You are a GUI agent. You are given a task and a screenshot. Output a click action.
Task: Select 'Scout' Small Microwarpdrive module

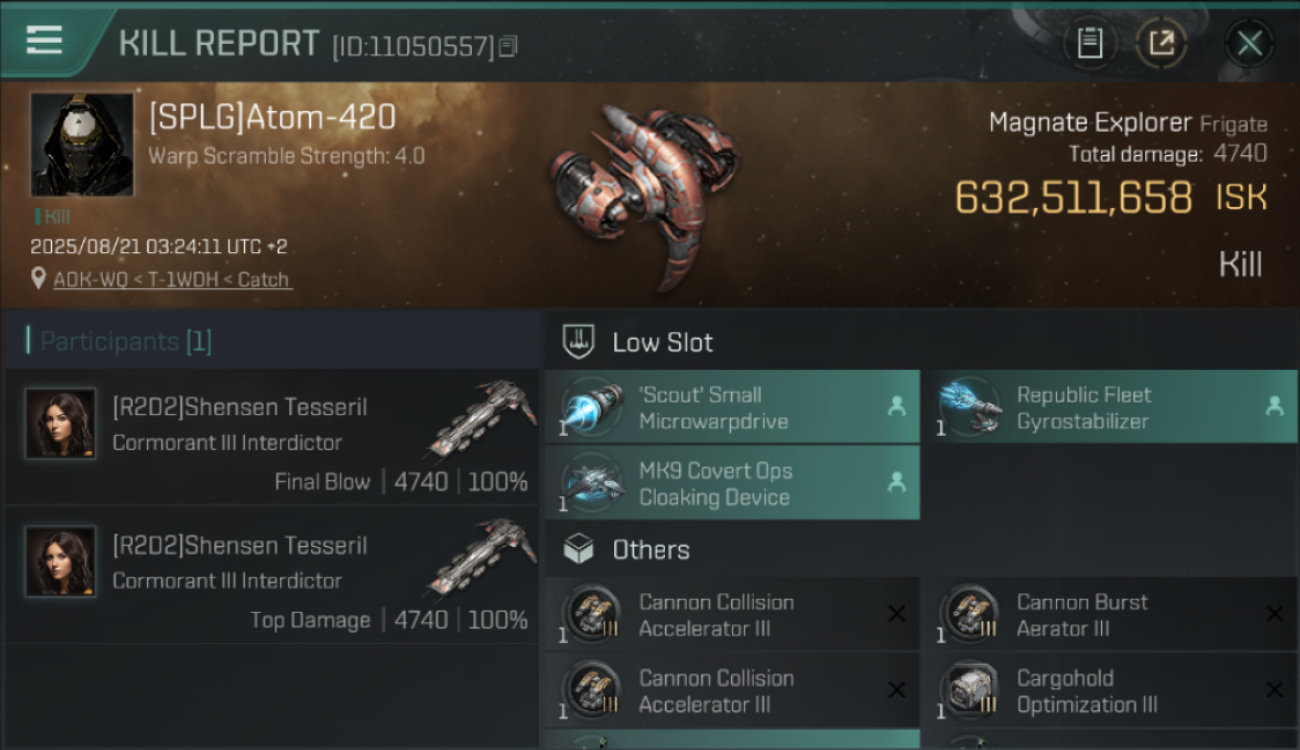[732, 407]
